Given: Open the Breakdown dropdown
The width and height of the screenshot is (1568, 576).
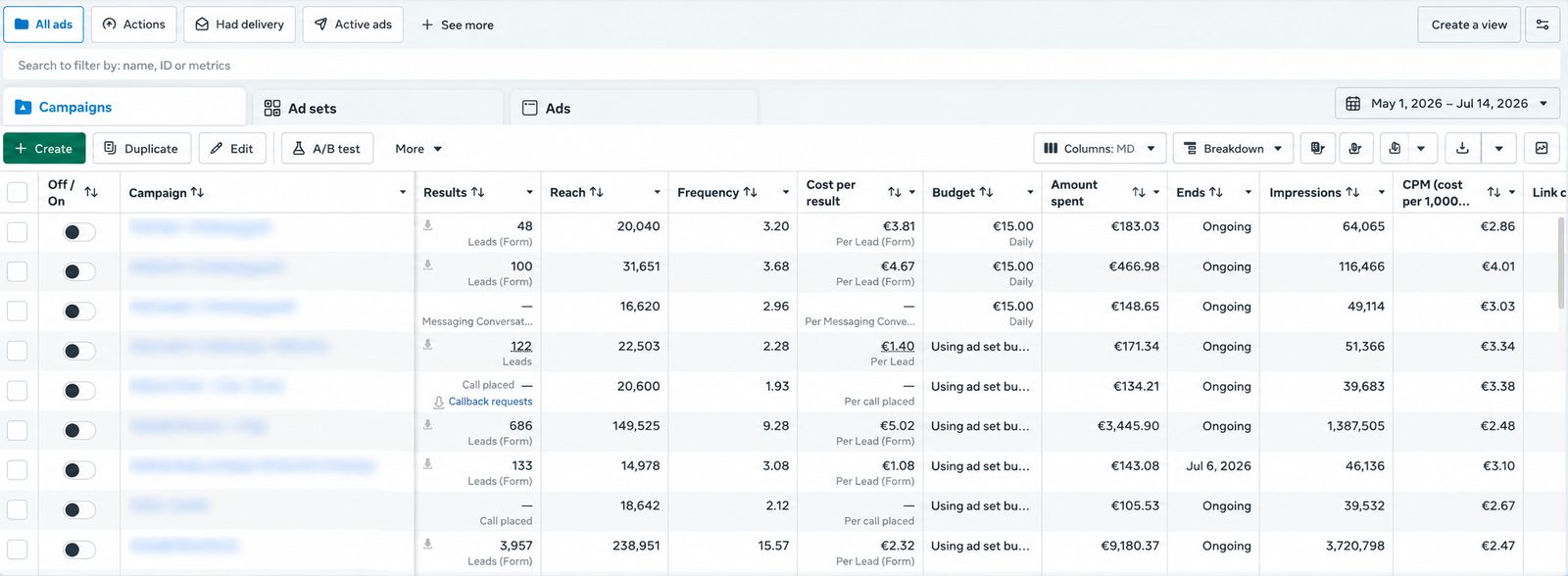Looking at the screenshot, I should [x=1233, y=149].
